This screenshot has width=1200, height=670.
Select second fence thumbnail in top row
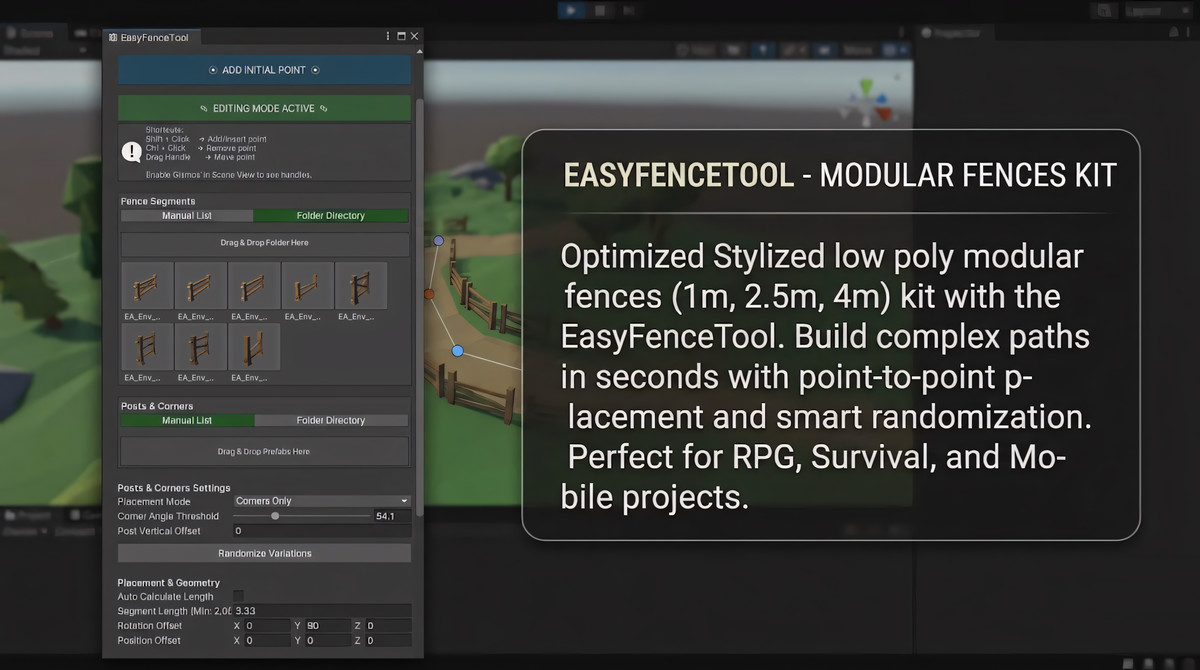coord(200,286)
